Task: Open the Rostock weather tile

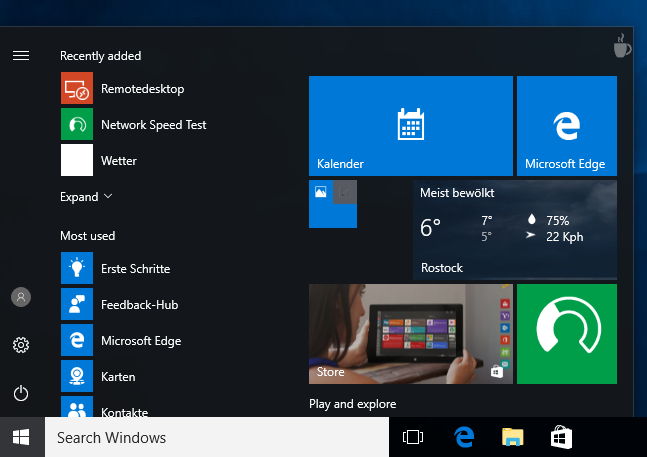Action: [x=515, y=230]
